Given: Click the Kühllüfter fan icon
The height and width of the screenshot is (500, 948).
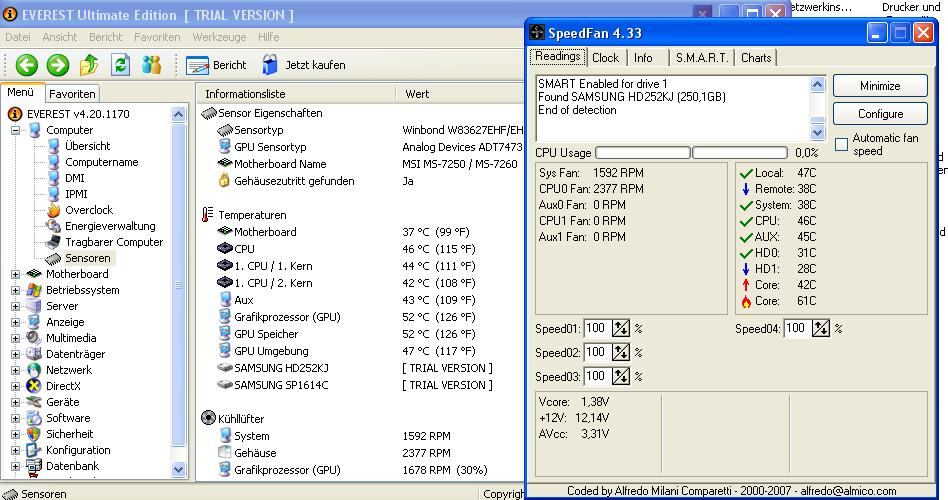Looking at the screenshot, I should click(208, 418).
